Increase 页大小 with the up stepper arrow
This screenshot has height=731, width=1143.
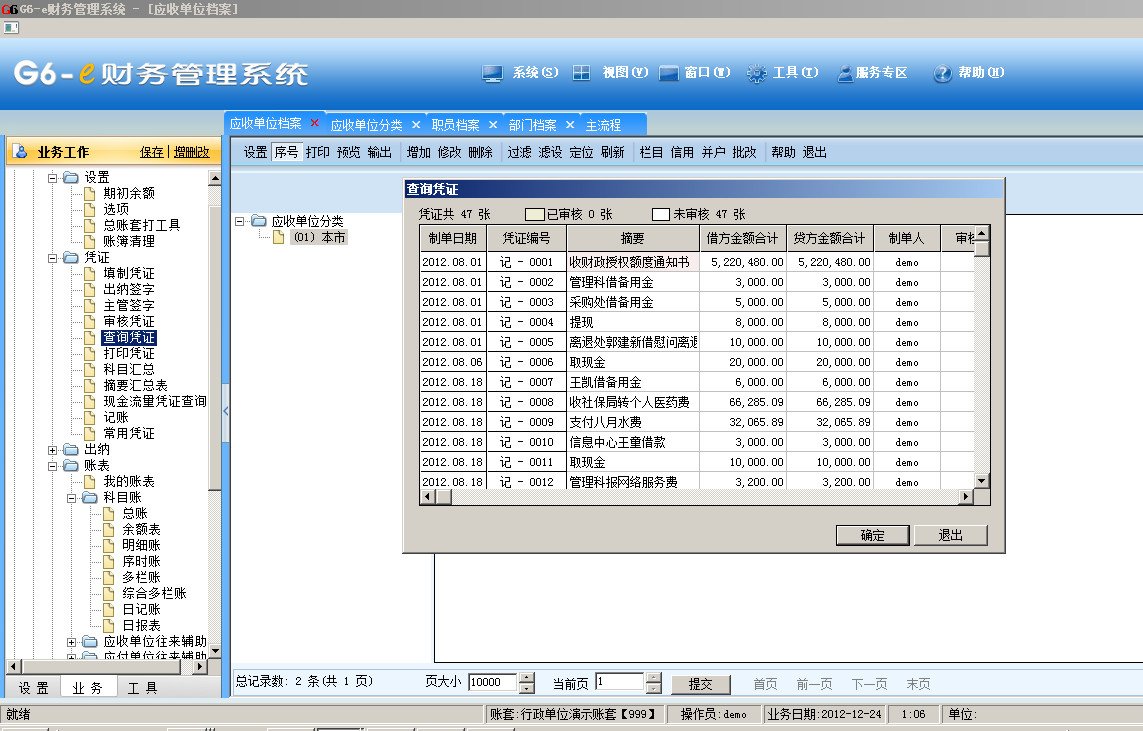point(527,678)
